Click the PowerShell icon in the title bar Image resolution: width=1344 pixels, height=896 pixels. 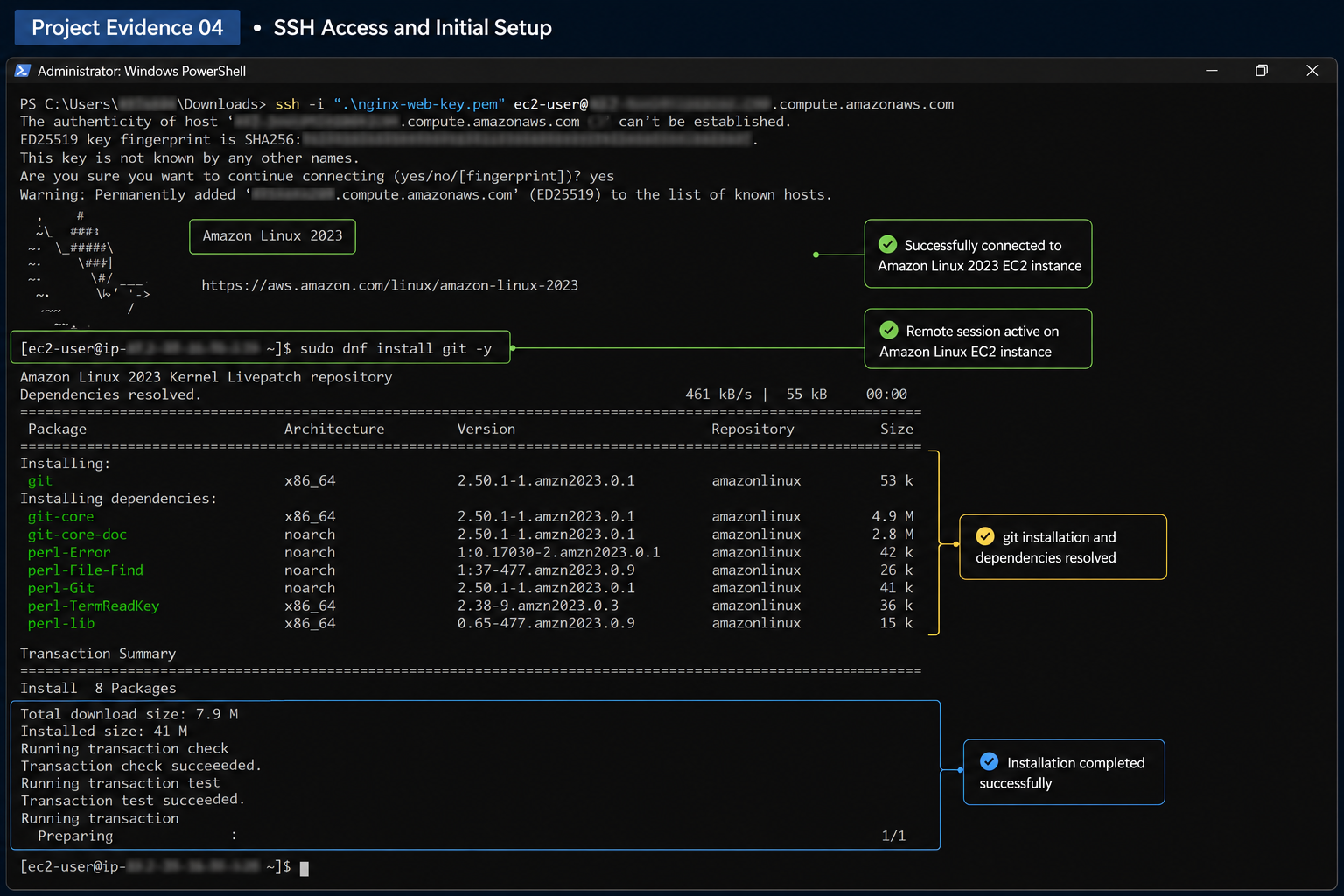coord(23,71)
